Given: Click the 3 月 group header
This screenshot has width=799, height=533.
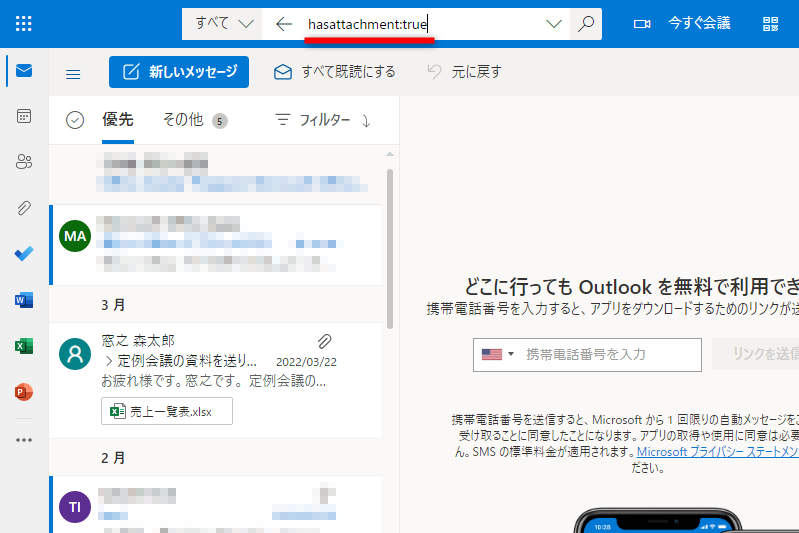Looking at the screenshot, I should point(113,305).
